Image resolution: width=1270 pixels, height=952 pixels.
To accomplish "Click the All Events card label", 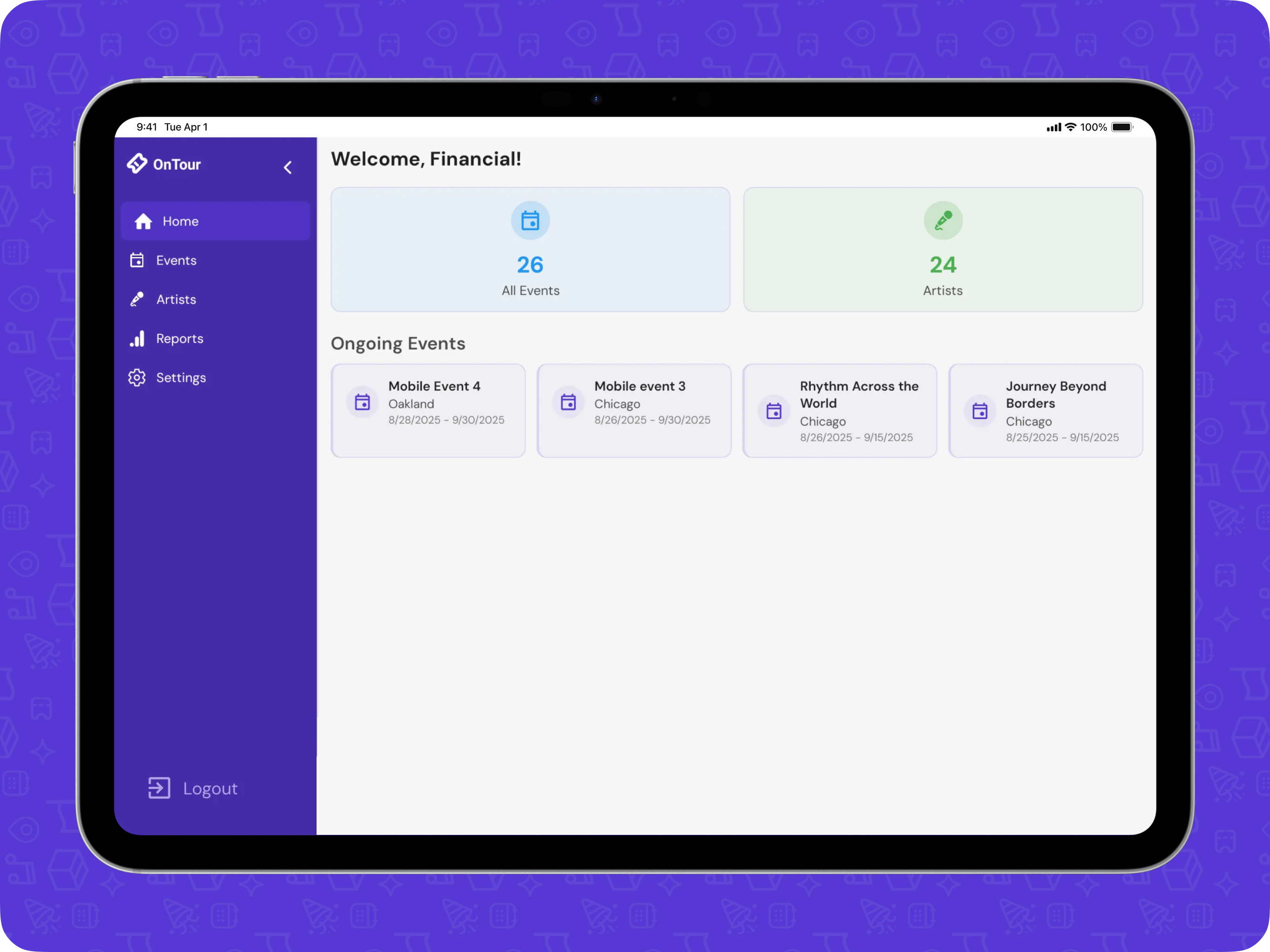I will click(x=530, y=291).
